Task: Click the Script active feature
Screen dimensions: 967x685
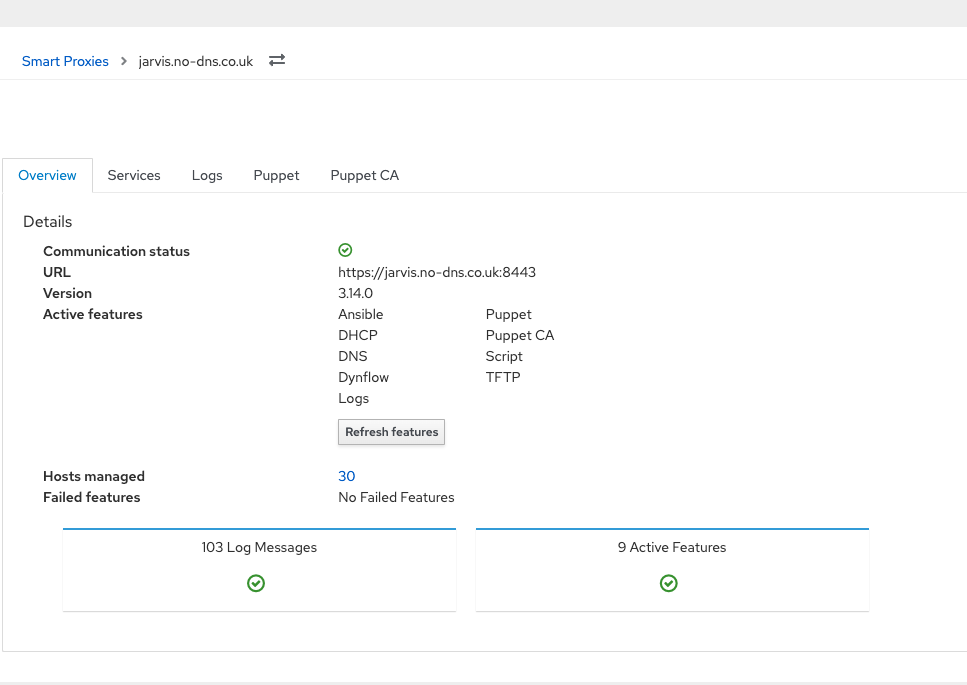Action: [504, 356]
